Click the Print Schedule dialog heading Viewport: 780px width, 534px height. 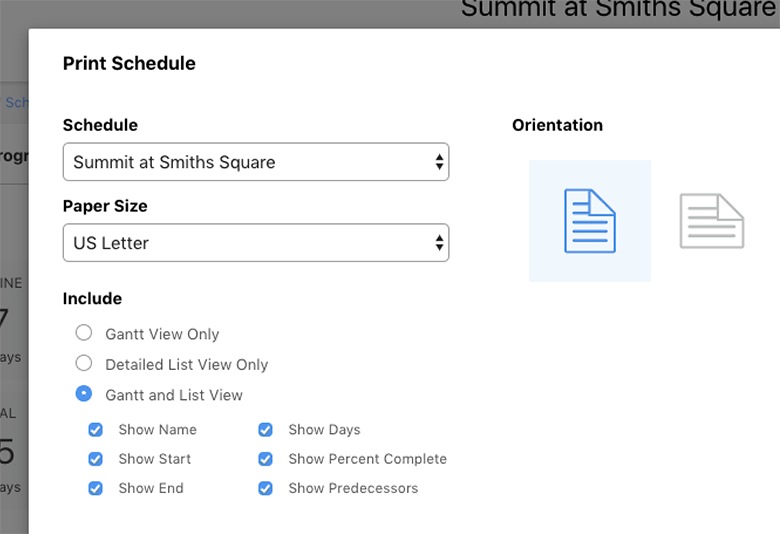click(x=129, y=64)
